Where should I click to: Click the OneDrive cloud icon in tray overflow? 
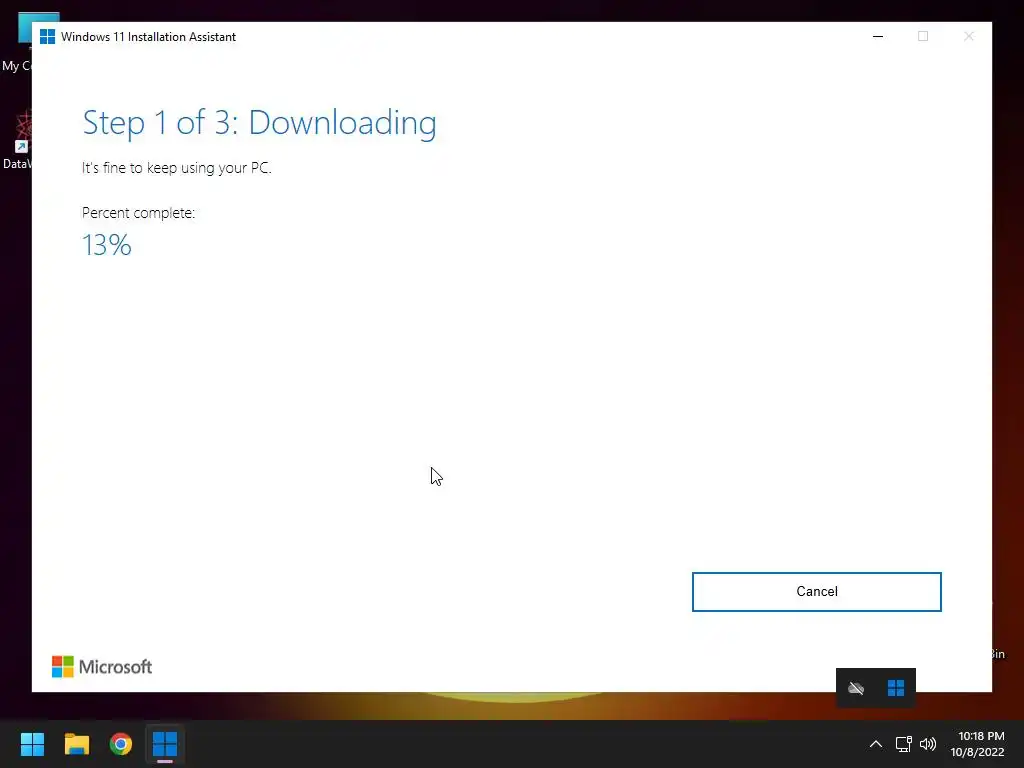(x=856, y=688)
